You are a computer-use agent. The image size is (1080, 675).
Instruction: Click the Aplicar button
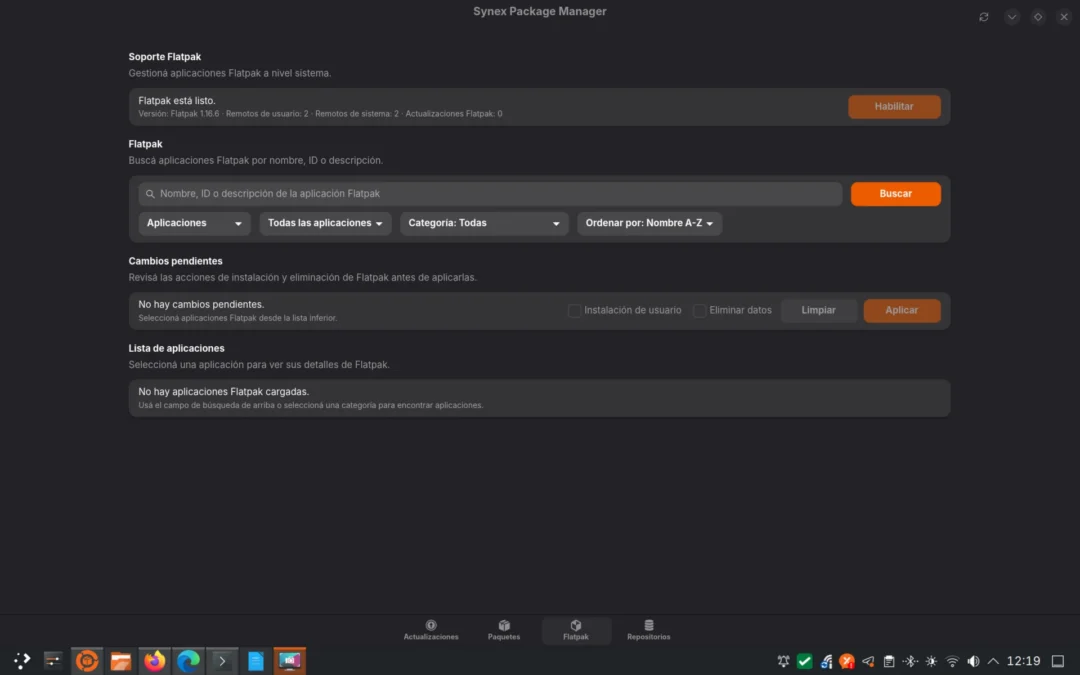point(902,311)
